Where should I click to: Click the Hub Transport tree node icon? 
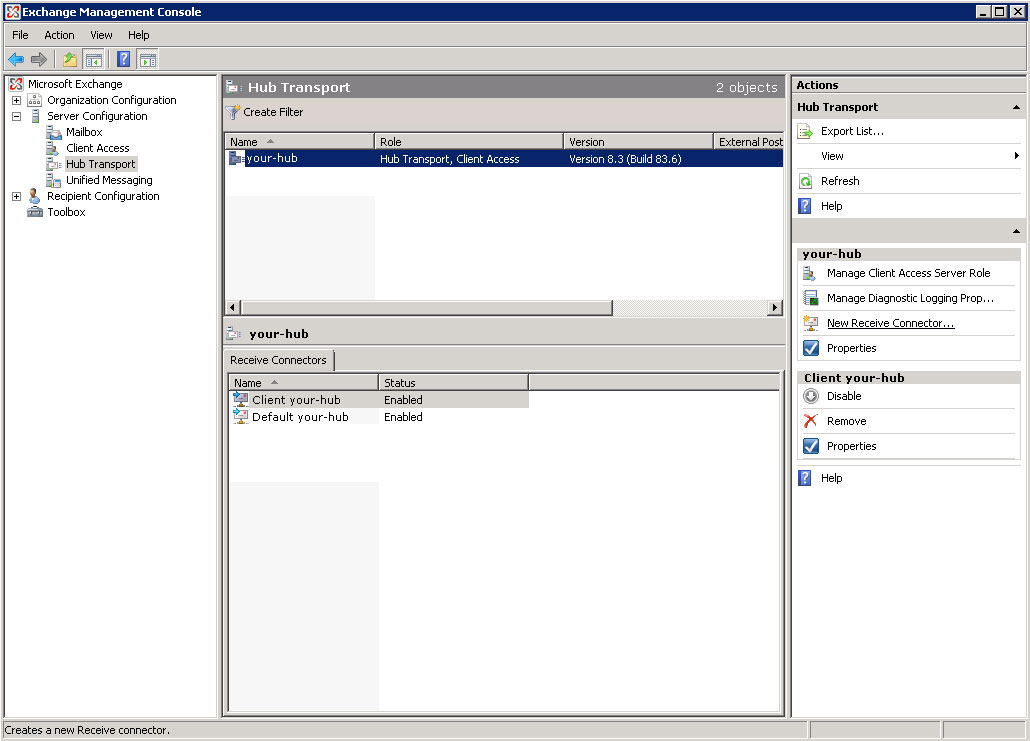point(54,164)
